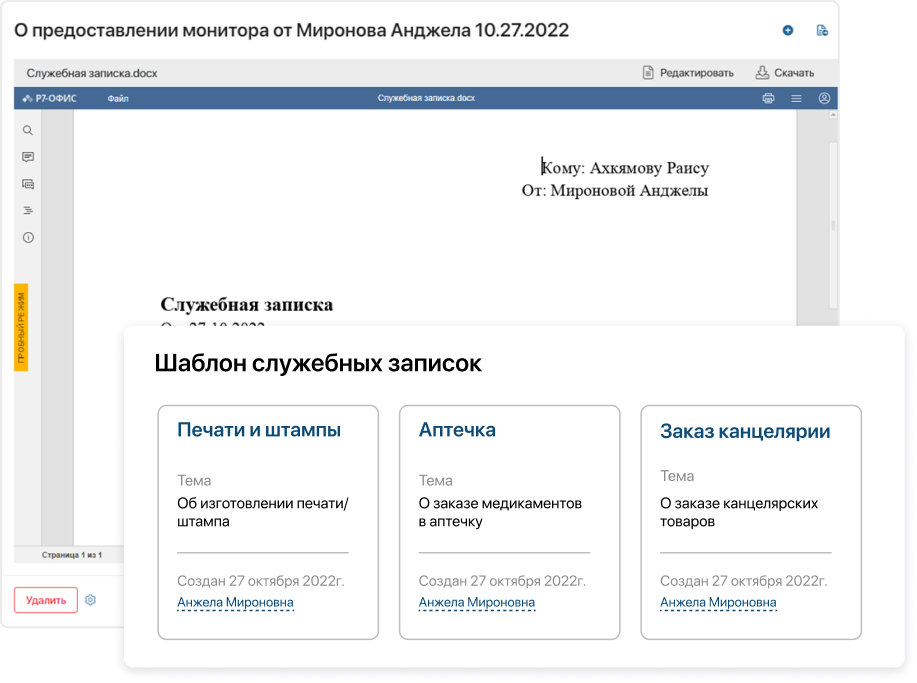917x683 pixels.
Task: Open the comments panel icon
Action: click(27, 157)
